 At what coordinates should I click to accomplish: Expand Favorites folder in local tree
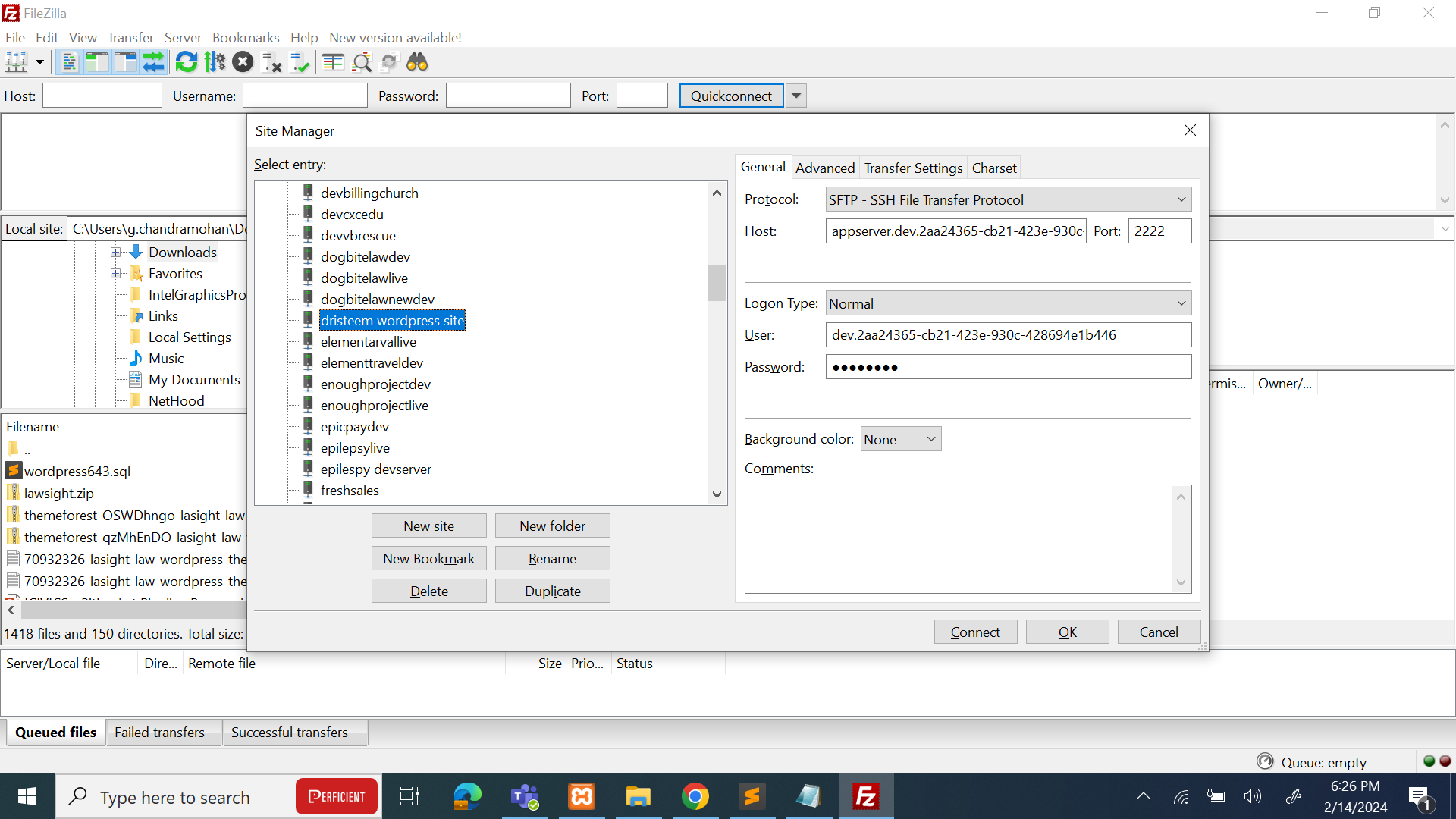pyautogui.click(x=115, y=273)
